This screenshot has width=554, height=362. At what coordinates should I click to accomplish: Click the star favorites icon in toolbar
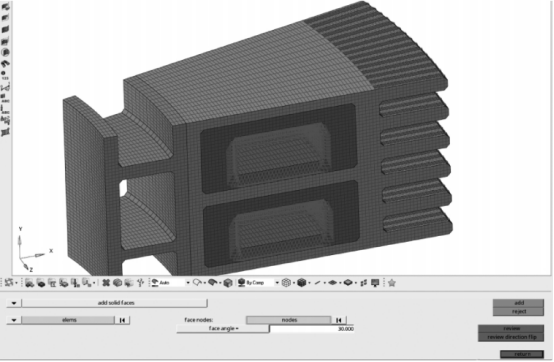pos(391,283)
